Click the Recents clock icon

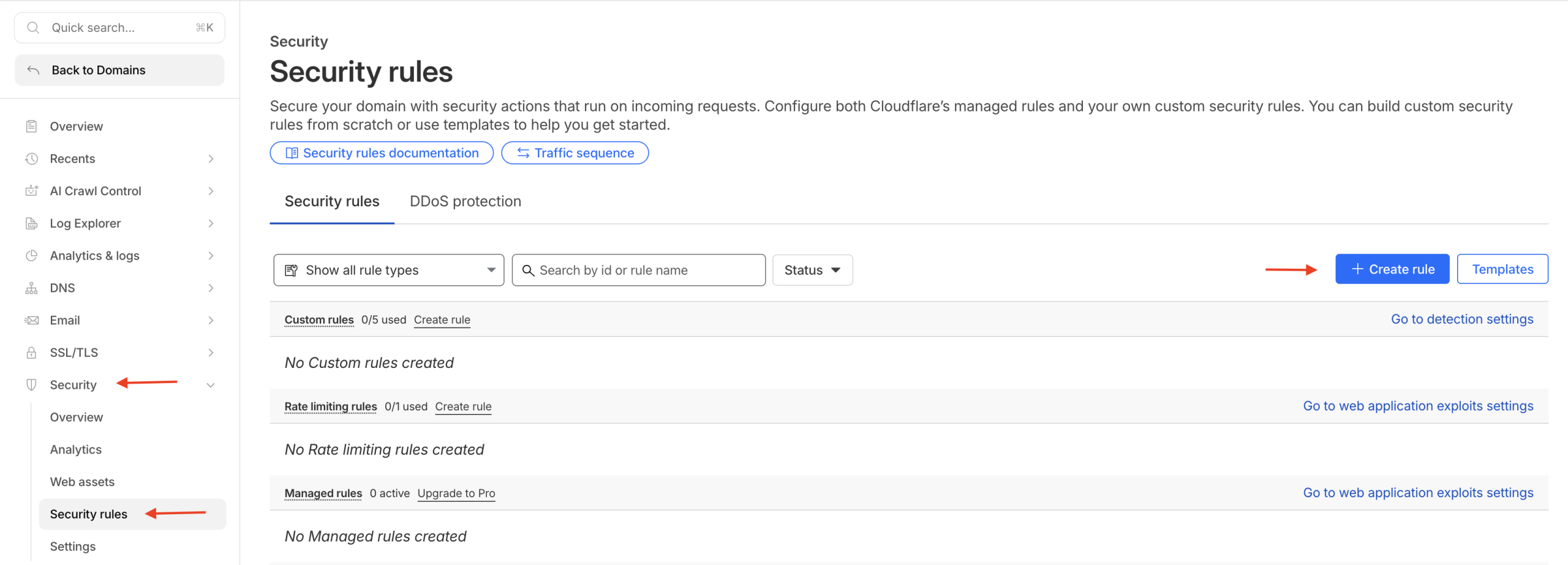[31, 159]
